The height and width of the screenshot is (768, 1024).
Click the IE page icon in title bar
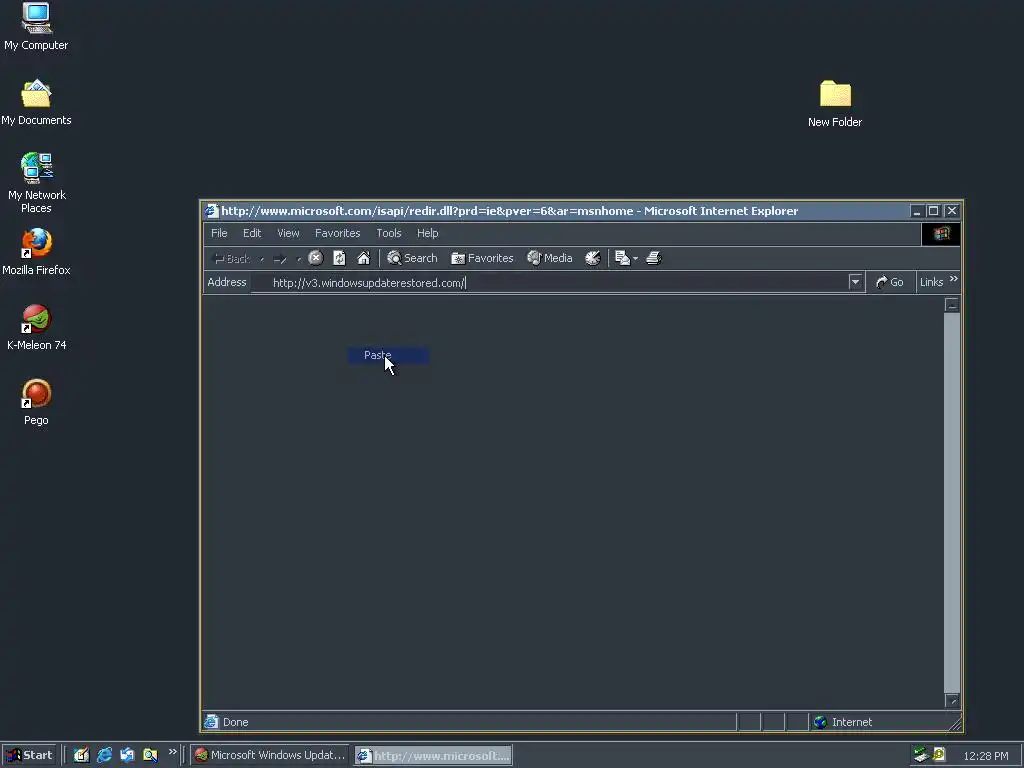tap(211, 211)
